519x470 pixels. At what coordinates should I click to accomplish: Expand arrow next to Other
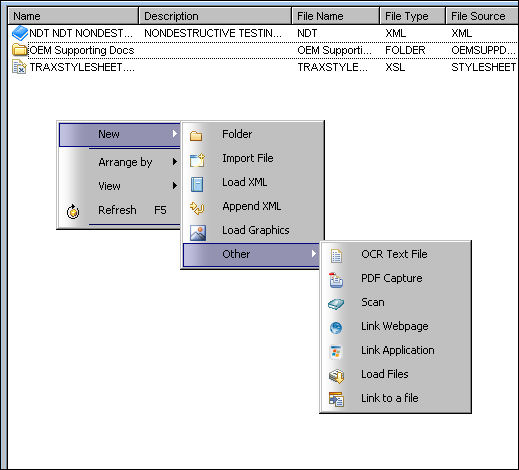pos(314,254)
